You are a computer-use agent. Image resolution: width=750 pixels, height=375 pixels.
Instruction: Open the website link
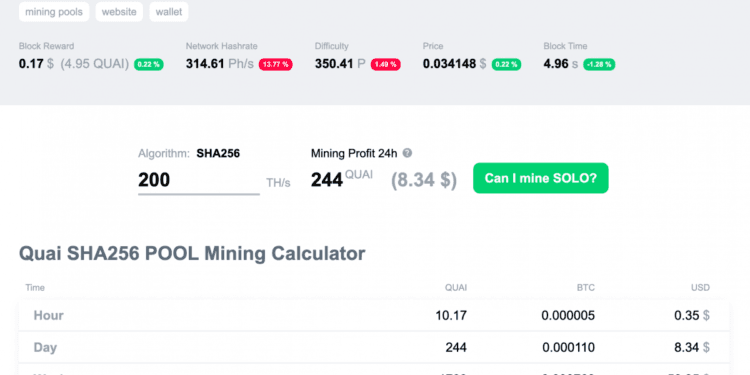click(x=119, y=12)
